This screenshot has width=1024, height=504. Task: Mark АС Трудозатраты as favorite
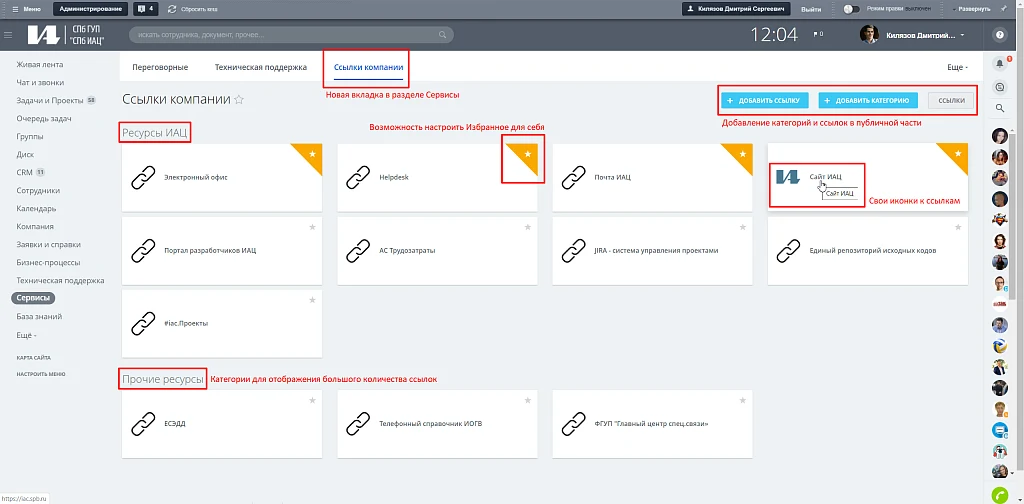(x=528, y=227)
